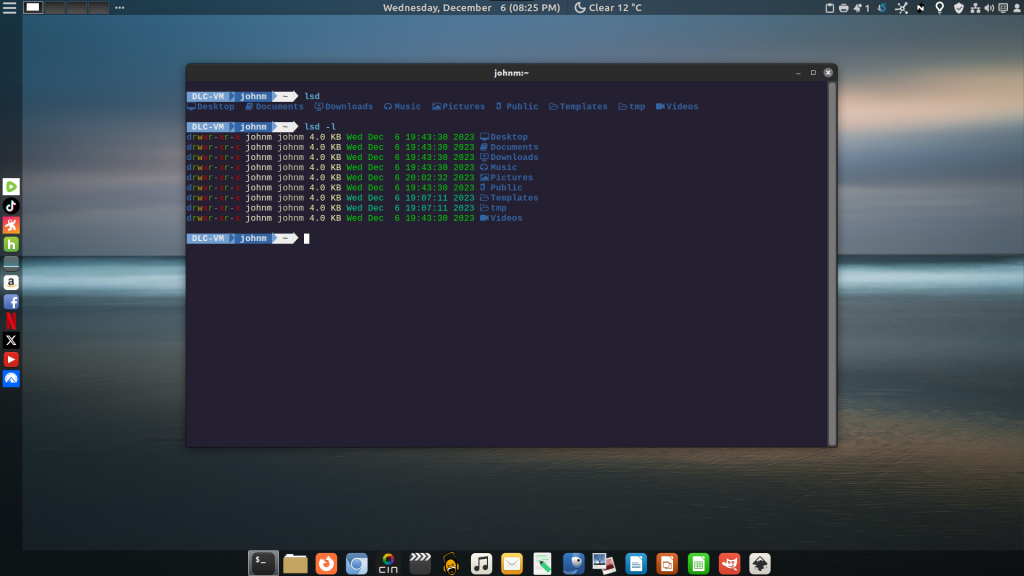Open Inkscape from the dock
Image resolution: width=1024 pixels, height=576 pixels.
[x=760, y=564]
